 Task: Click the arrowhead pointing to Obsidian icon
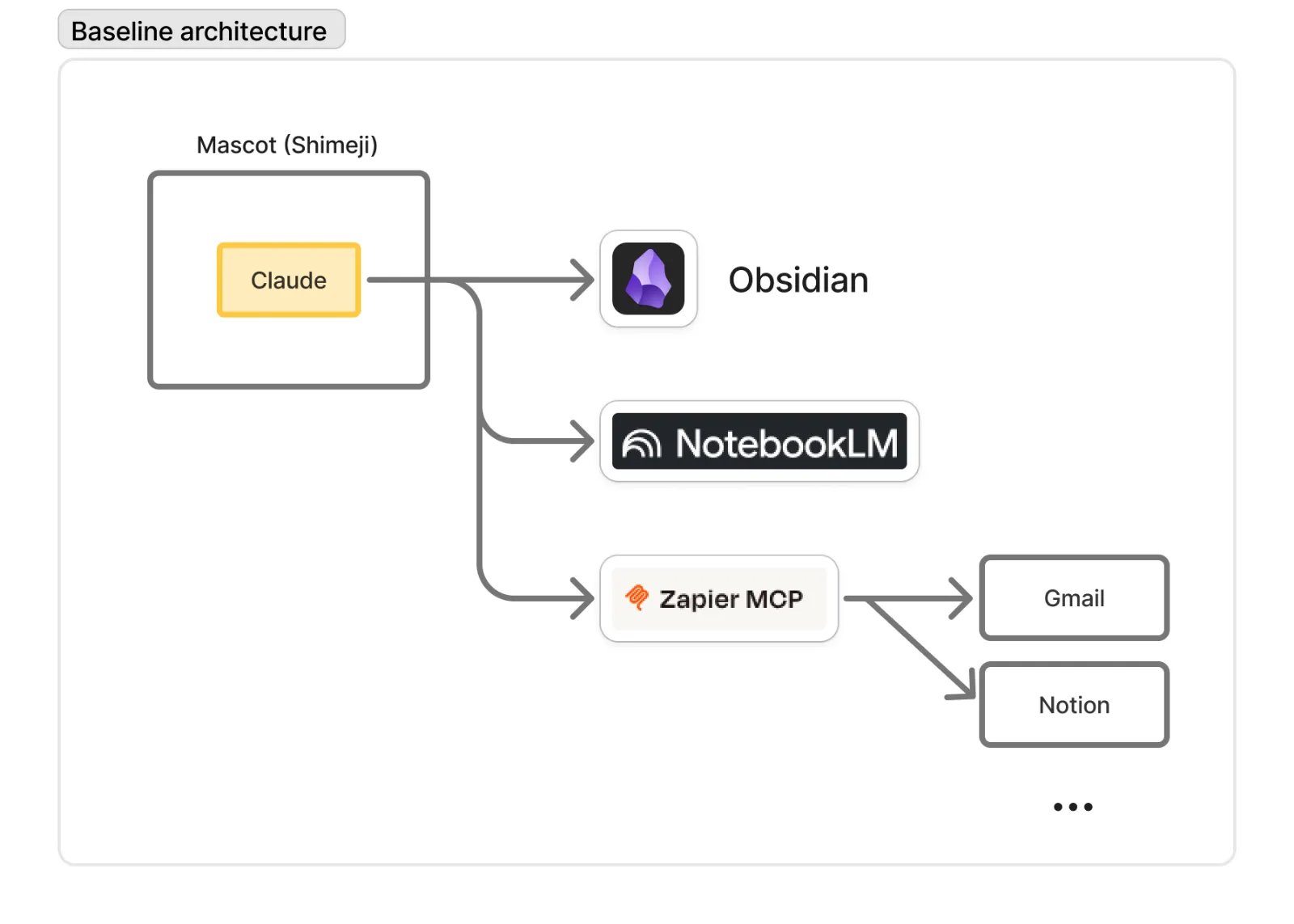tap(582, 280)
